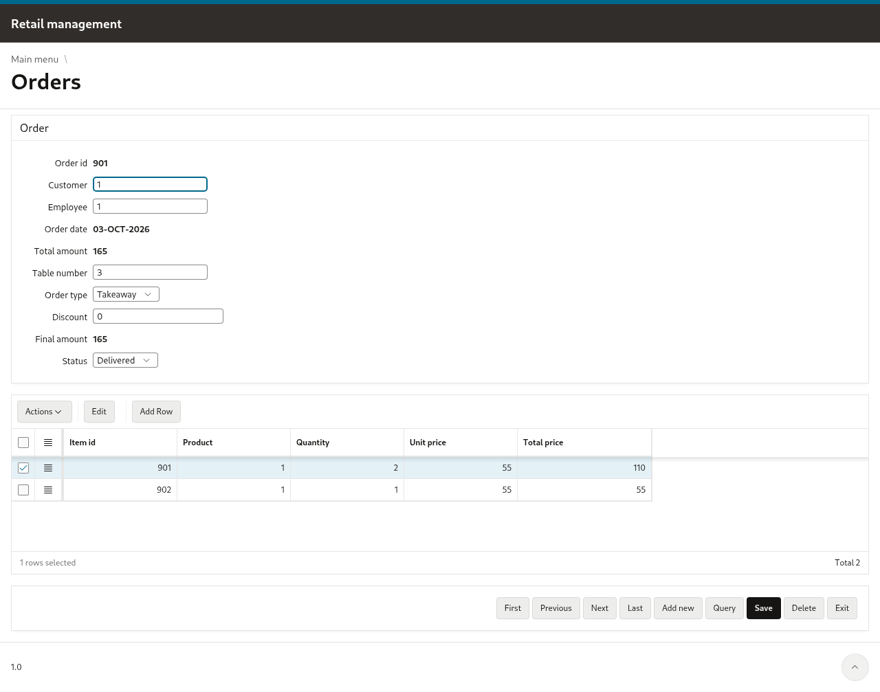Screen dimensions: 880x692
Task: Click Total price cell 110
Action: 584,468
